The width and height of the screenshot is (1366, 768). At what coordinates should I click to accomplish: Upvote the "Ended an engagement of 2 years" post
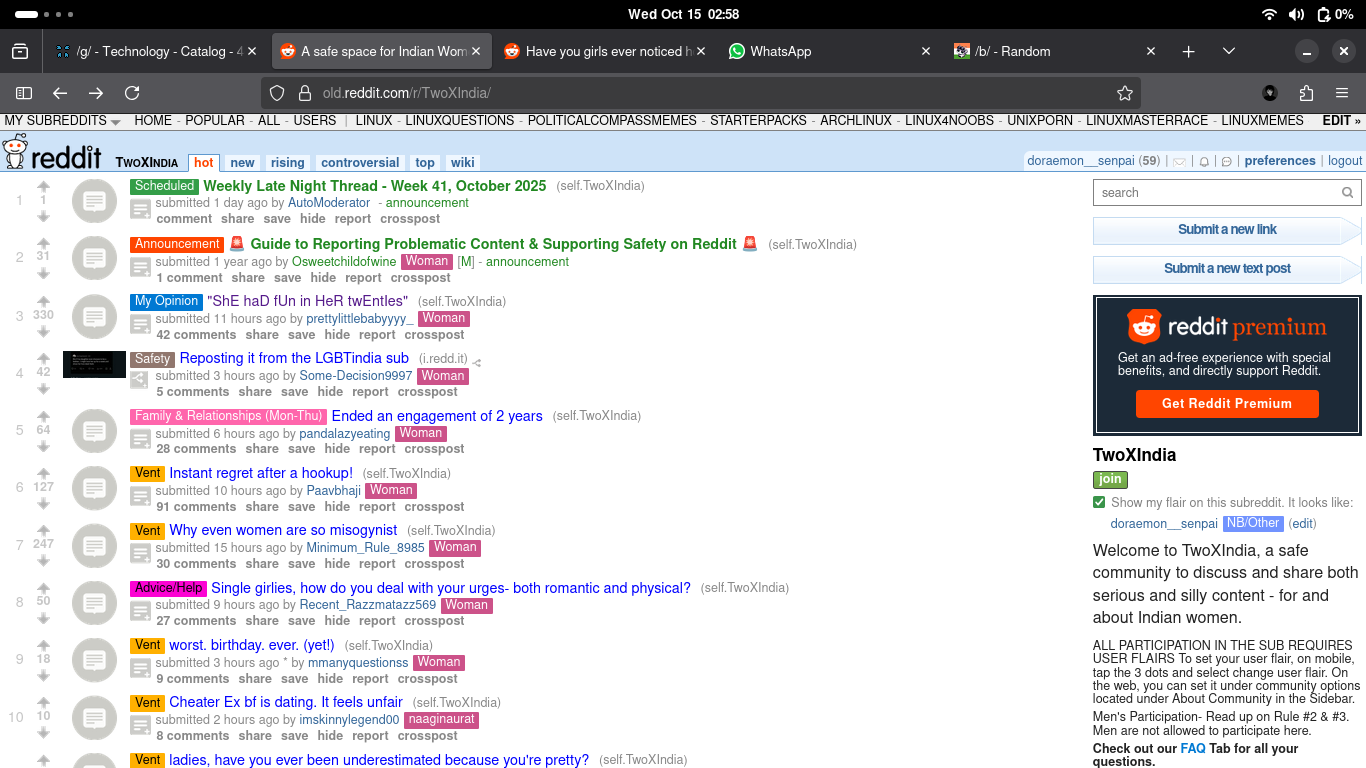43,415
